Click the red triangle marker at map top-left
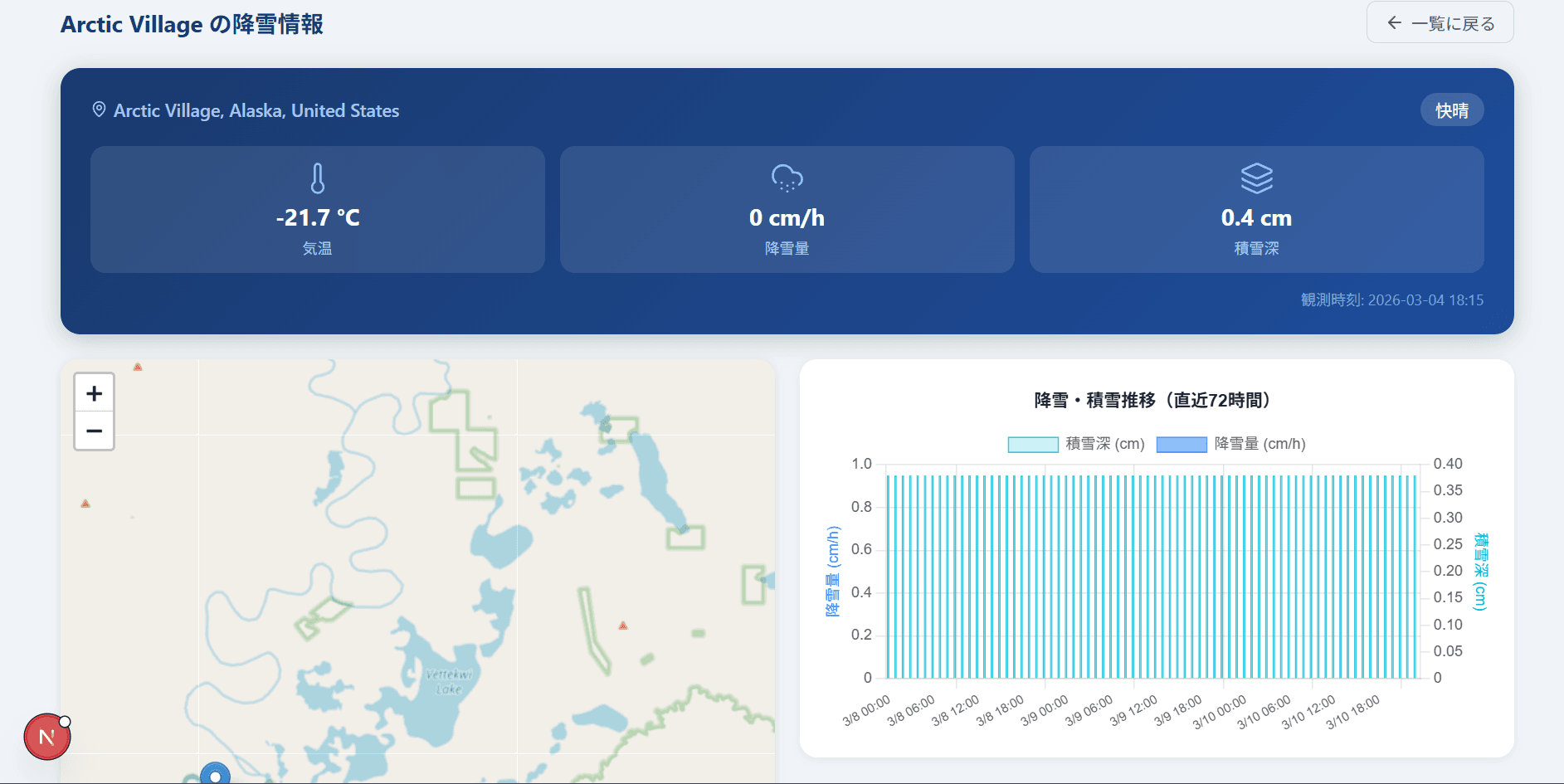This screenshot has width=1564, height=784. pos(138,367)
